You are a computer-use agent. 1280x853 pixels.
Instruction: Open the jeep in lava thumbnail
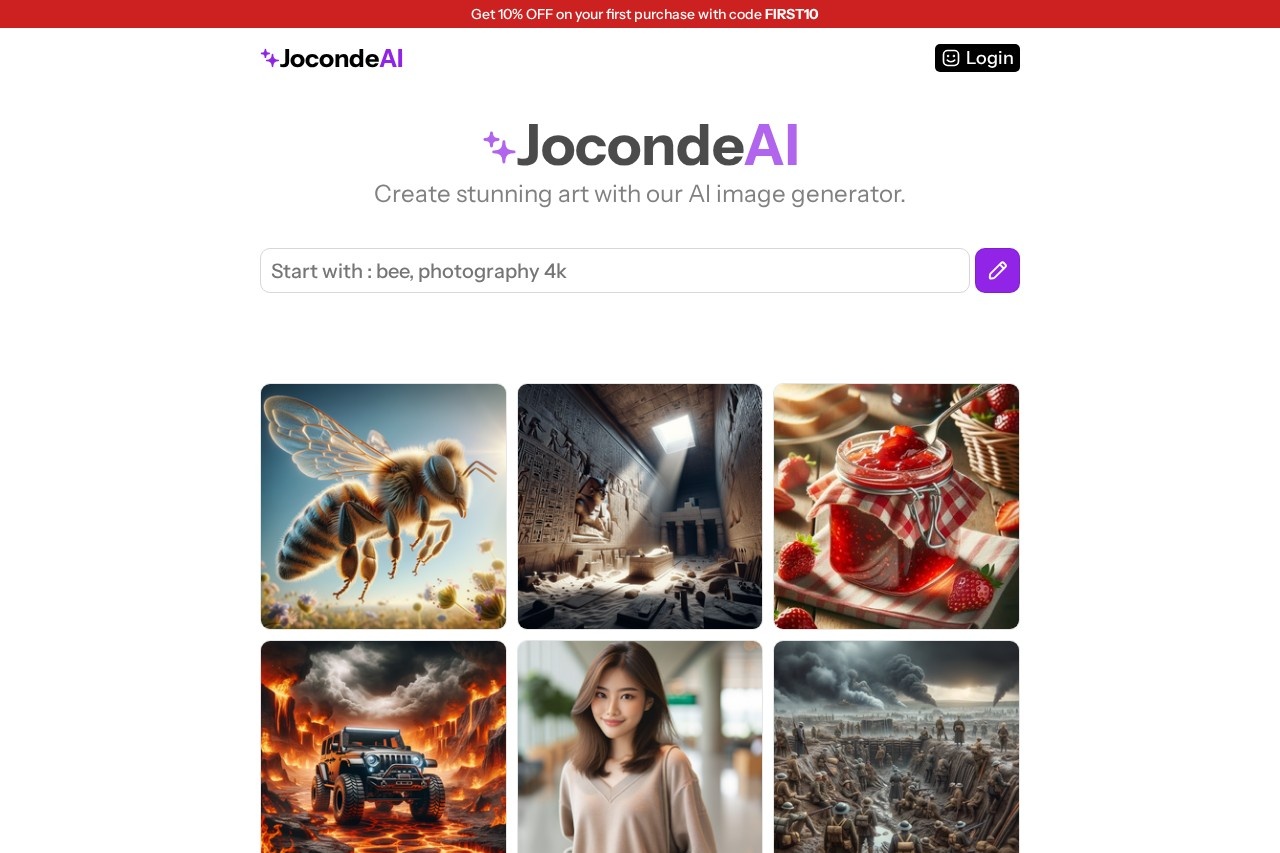[383, 747]
